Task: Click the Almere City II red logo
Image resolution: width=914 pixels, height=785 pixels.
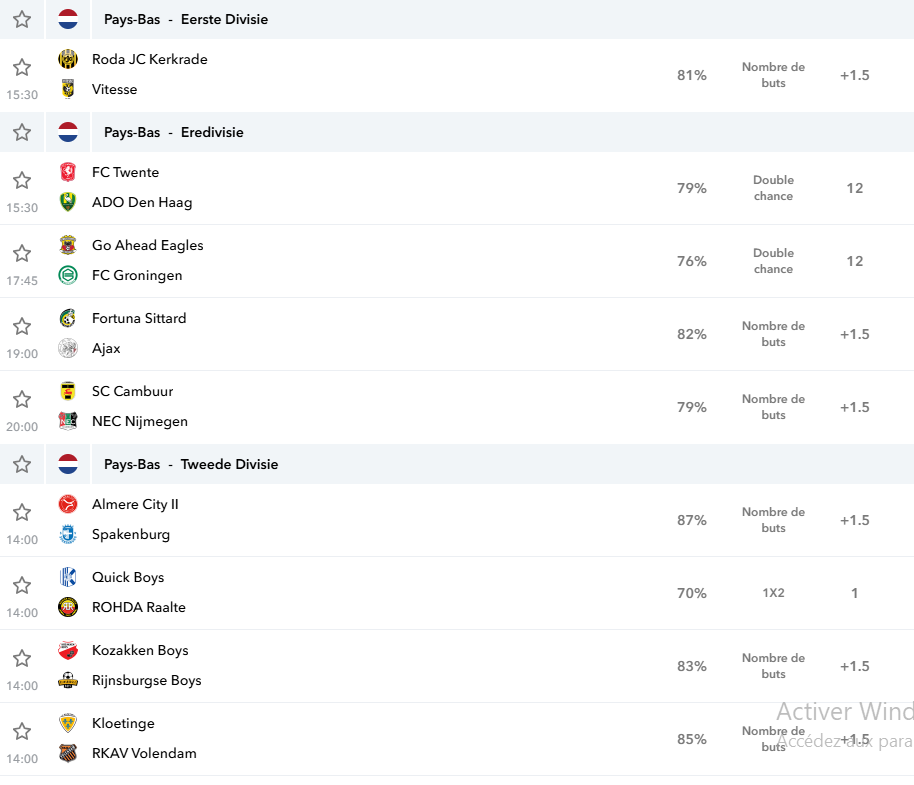Action: tap(68, 504)
